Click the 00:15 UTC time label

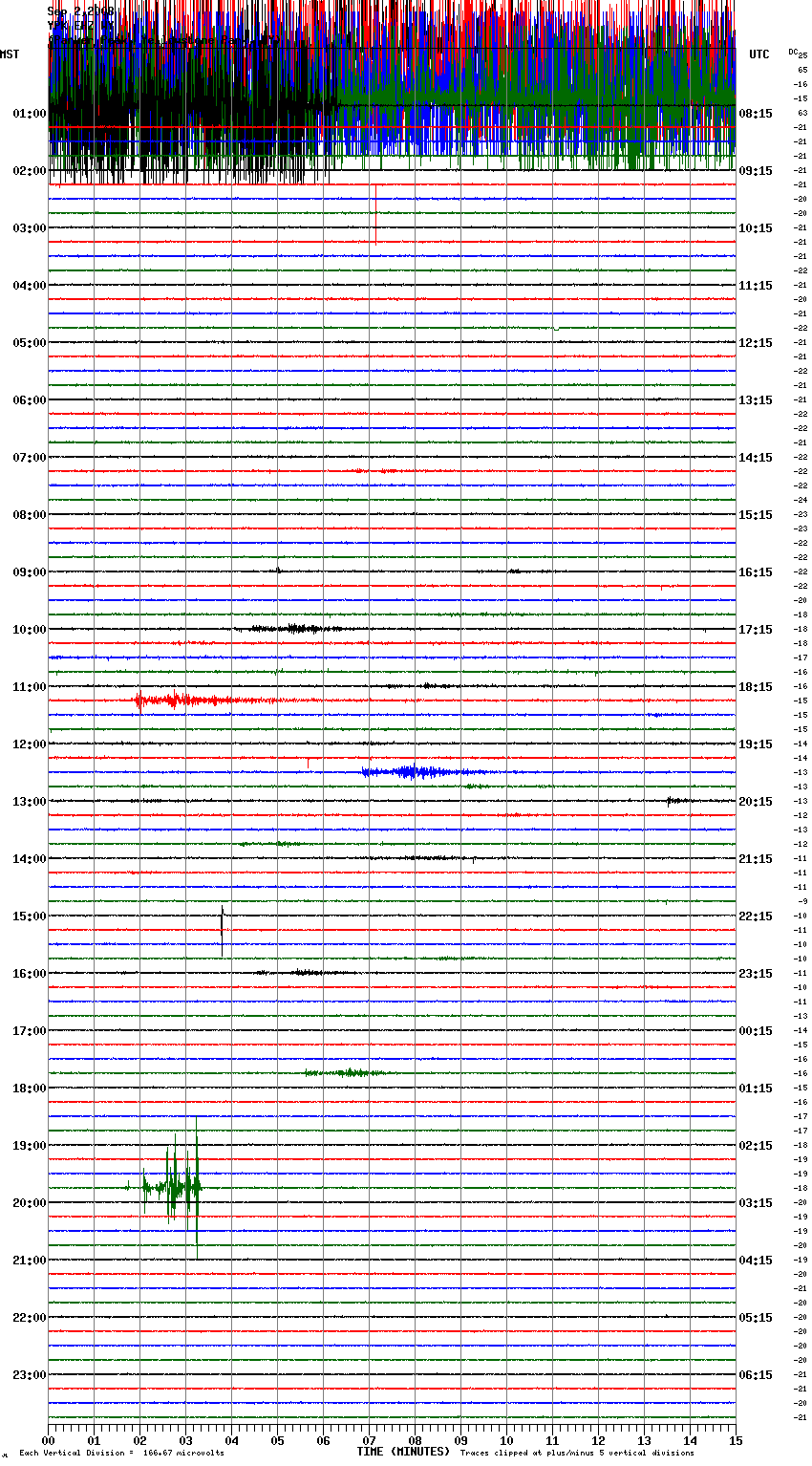click(x=756, y=1031)
